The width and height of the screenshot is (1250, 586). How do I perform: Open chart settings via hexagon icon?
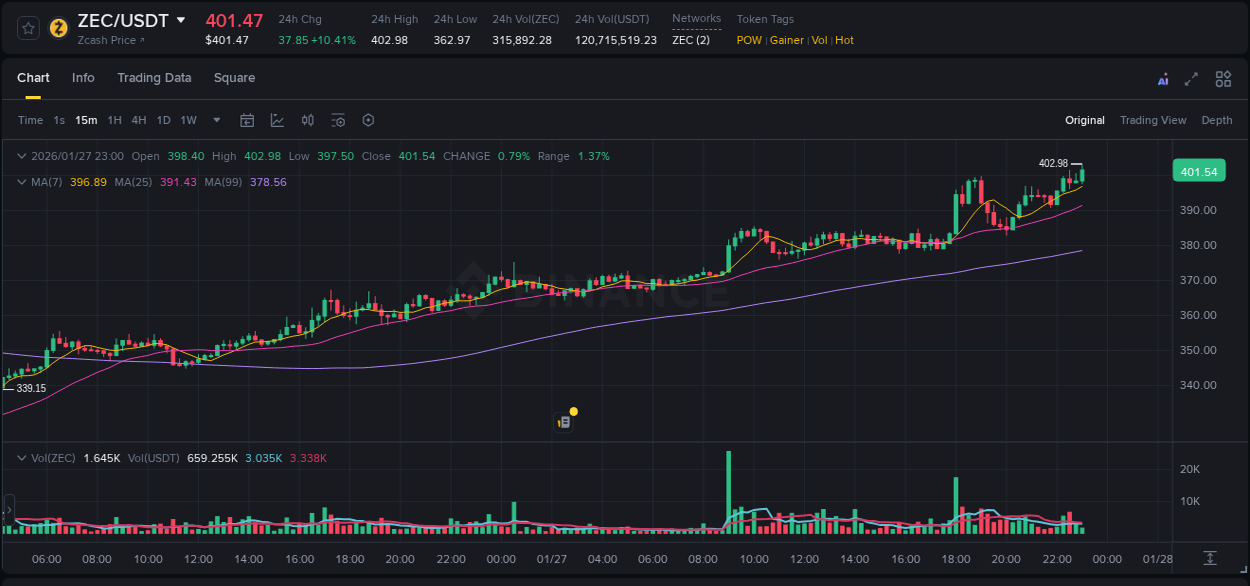368,120
